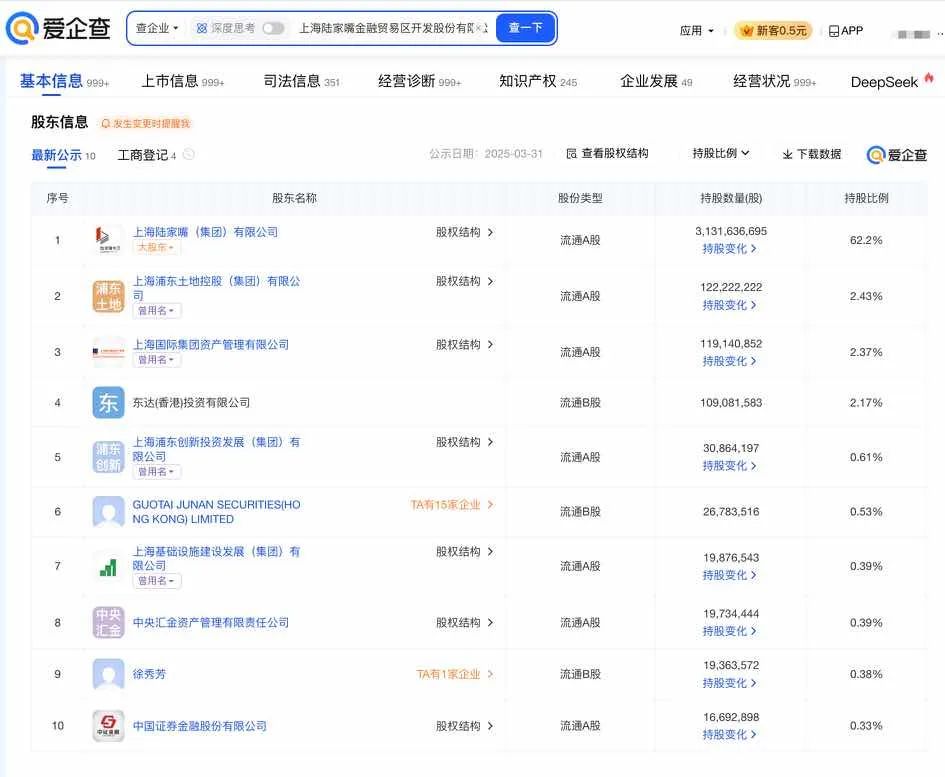Image resolution: width=945 pixels, height=777 pixels.
Task: Click the blue 东 logo icon
Action: pyautogui.click(x=108, y=403)
